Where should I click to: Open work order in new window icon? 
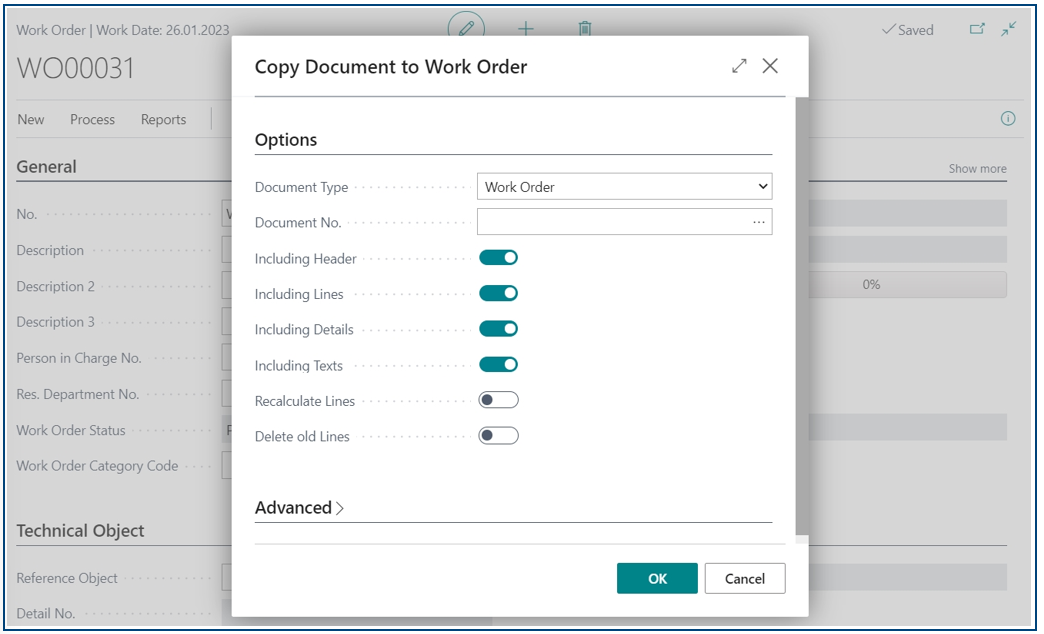(x=977, y=29)
